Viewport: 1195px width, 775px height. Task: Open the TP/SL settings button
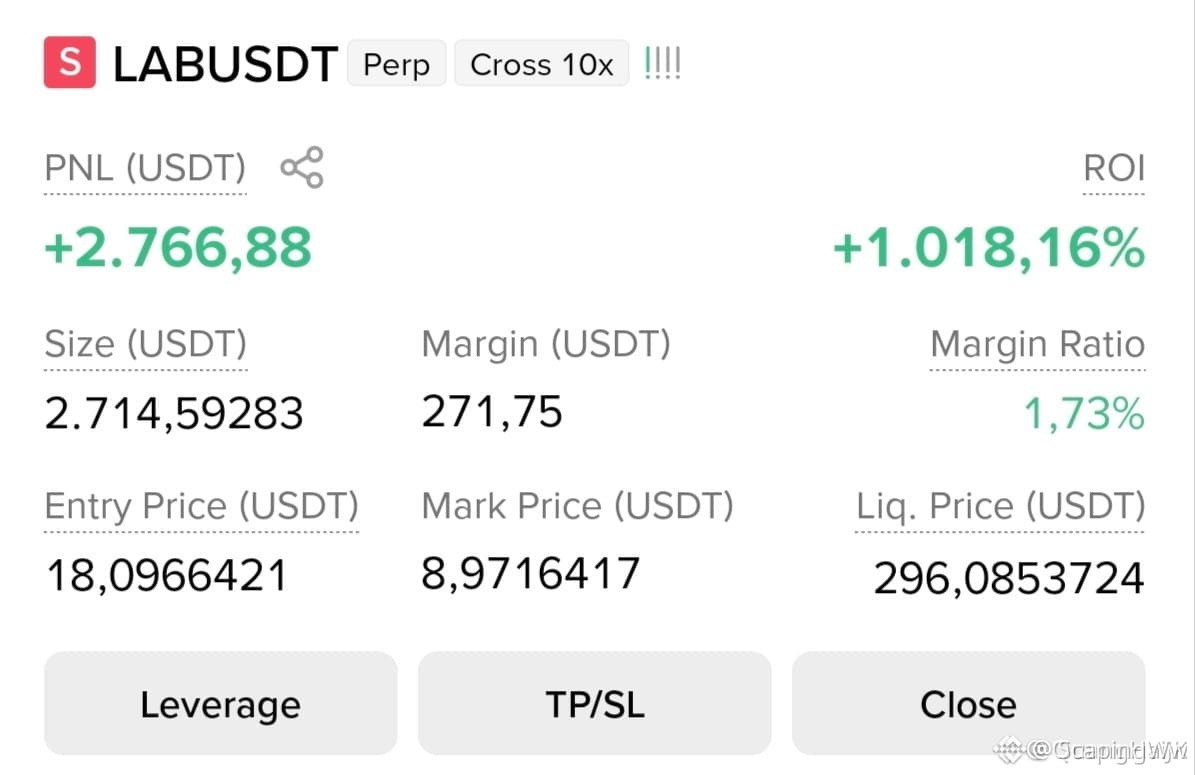(594, 703)
